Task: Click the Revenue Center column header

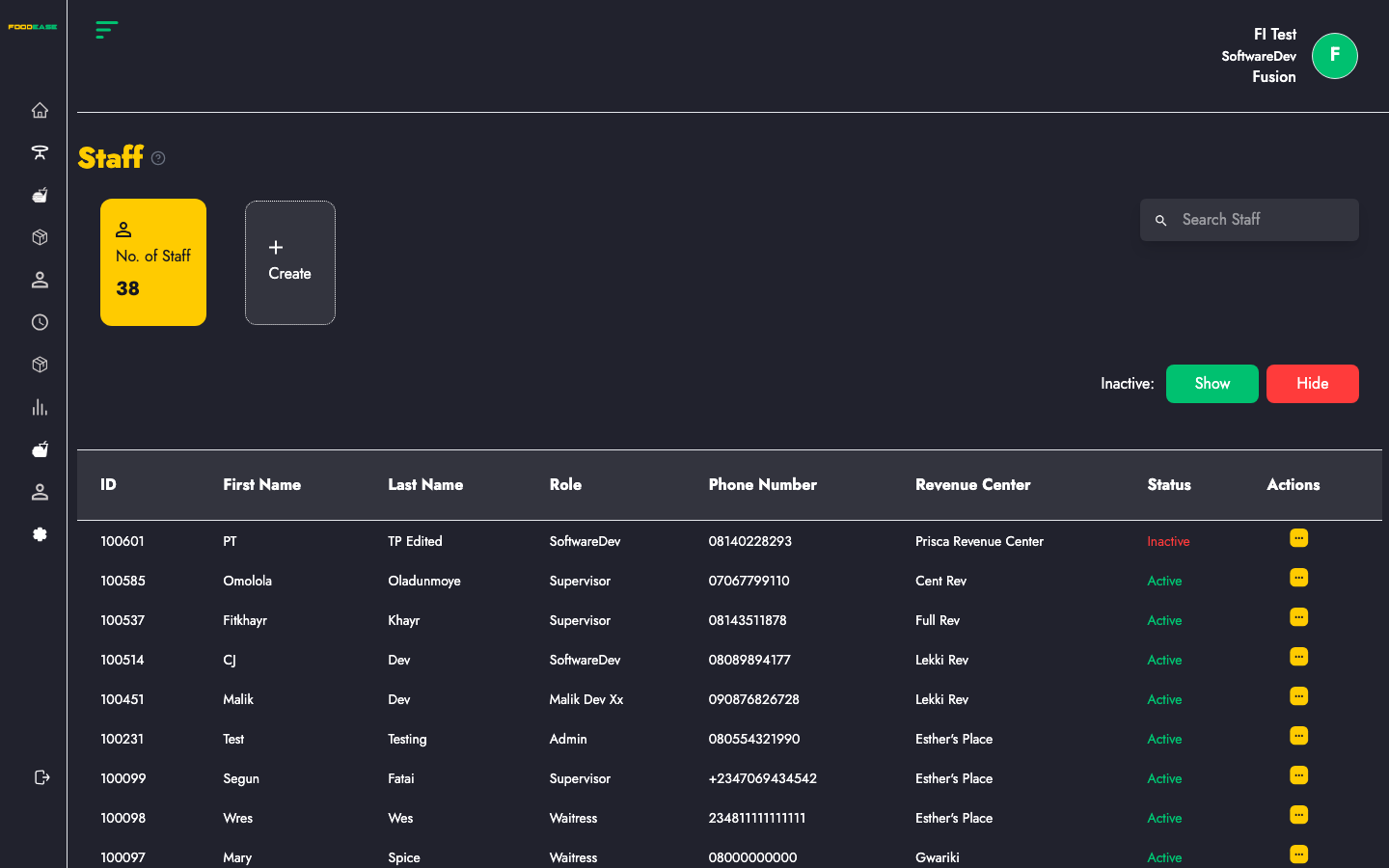Action: (x=973, y=485)
